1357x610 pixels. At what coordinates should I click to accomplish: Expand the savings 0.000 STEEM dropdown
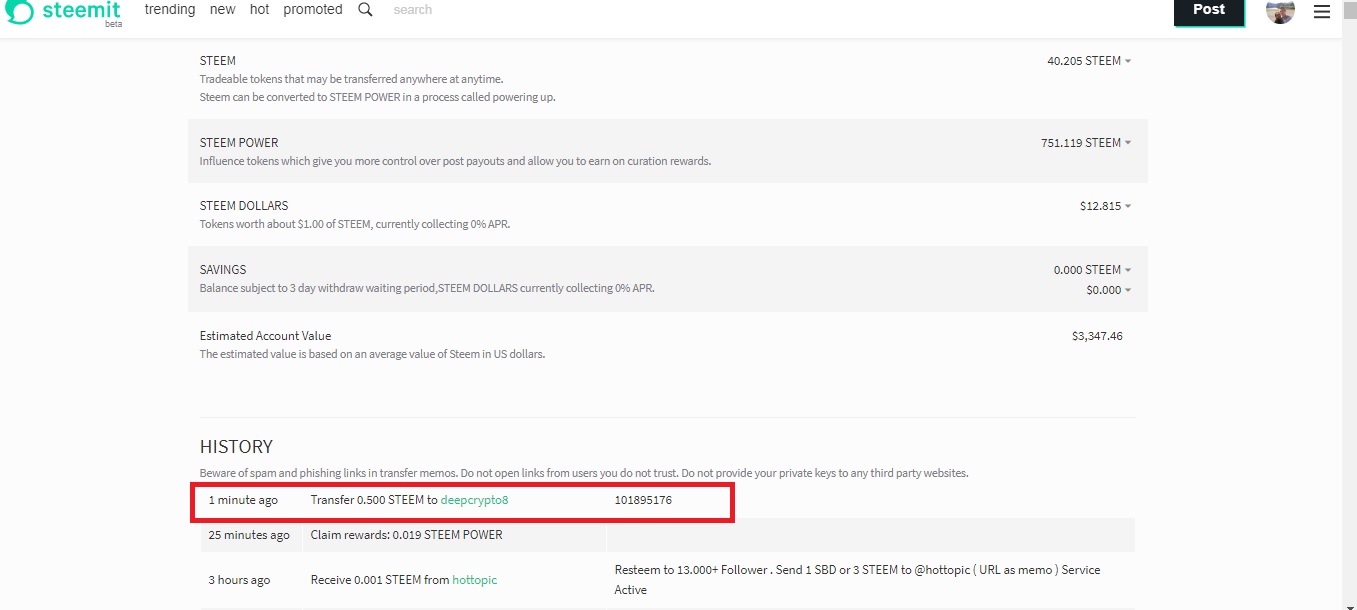[1093, 270]
